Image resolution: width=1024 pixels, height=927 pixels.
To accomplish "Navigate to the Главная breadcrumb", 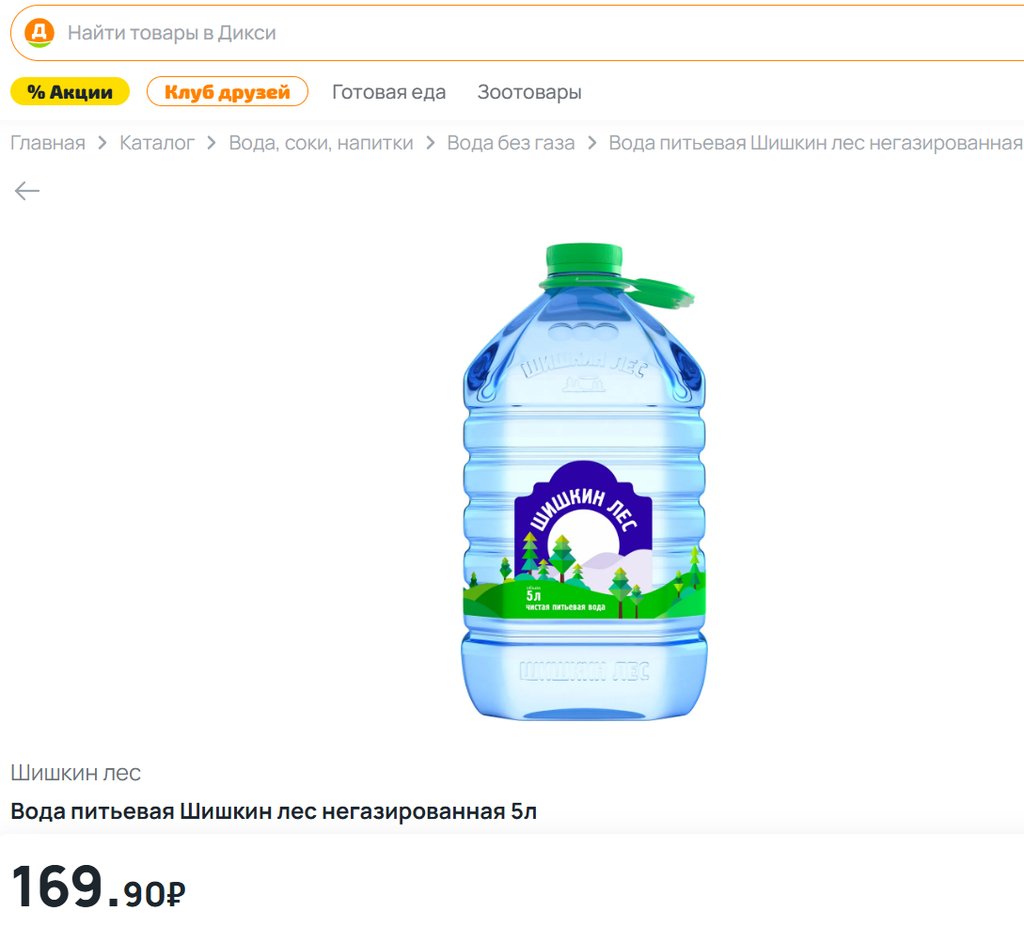I will pos(48,143).
